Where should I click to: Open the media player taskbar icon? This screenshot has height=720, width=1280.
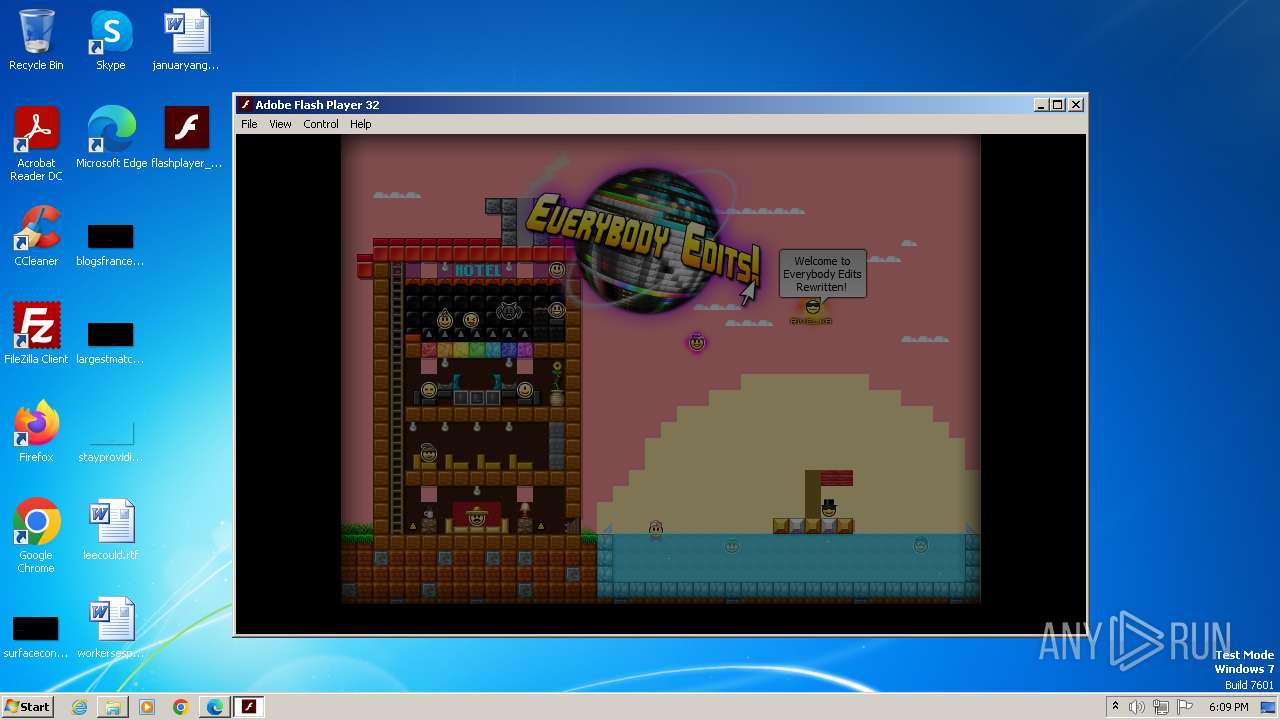point(147,707)
